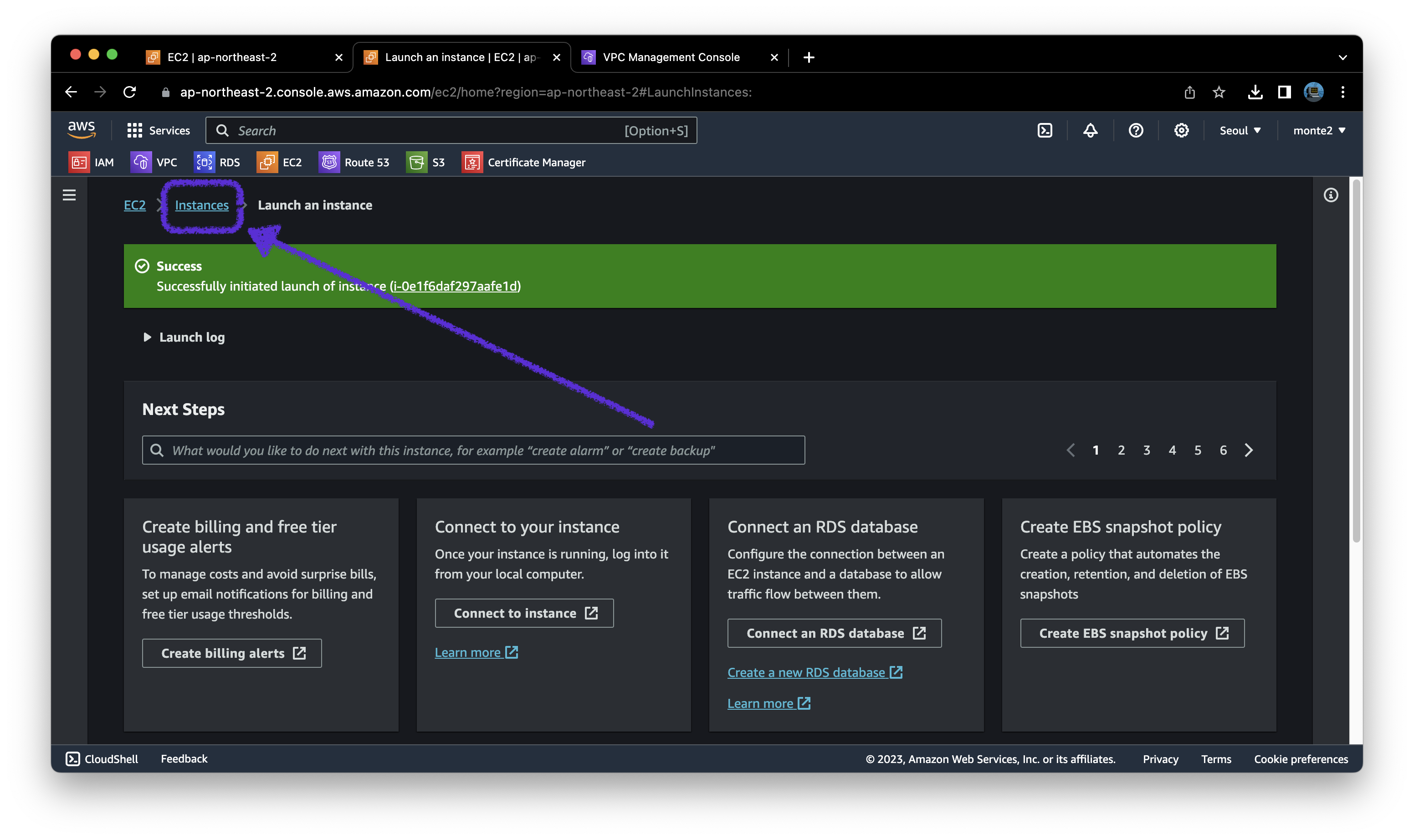Open the S3 bucket shortcut
The image size is (1414, 840).
click(x=425, y=163)
